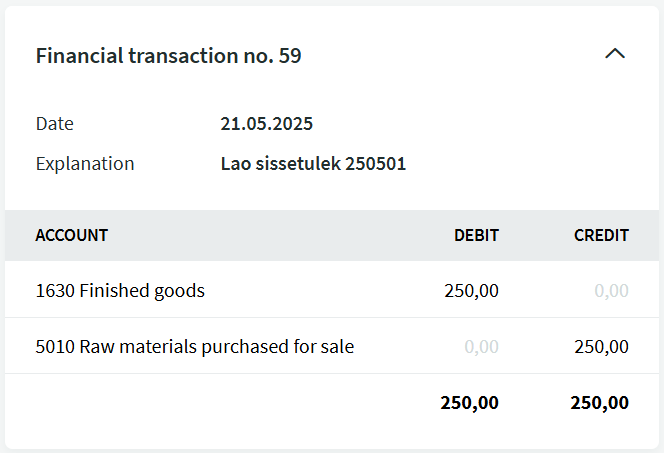Click the ACCOUNT column header
The image size is (664, 453).
coord(72,235)
